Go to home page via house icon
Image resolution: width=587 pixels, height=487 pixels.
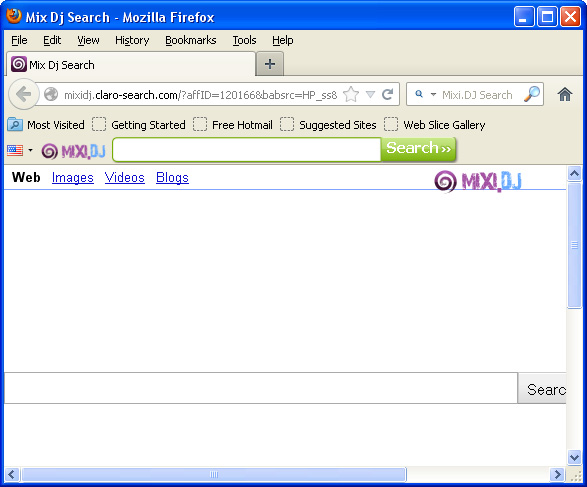coord(565,94)
